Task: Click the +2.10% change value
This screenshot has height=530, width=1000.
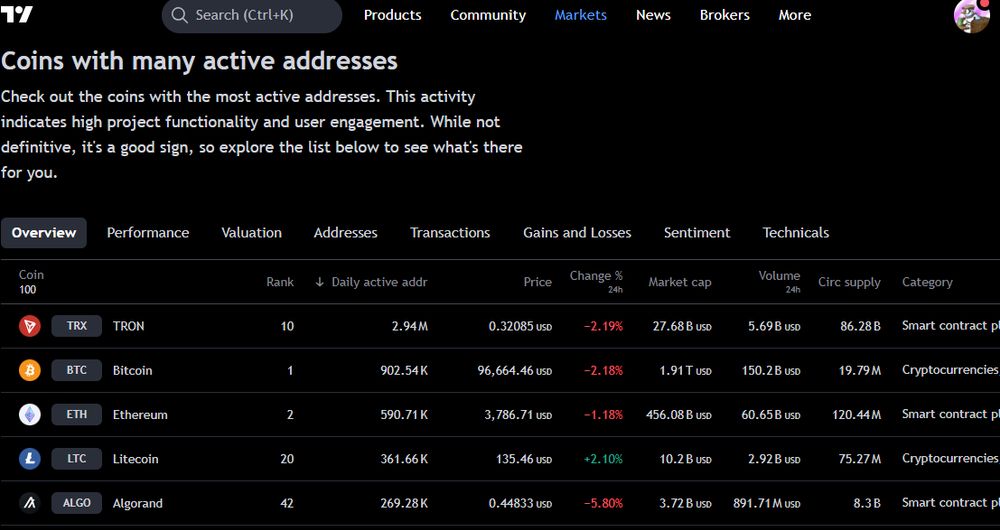Action: click(603, 459)
